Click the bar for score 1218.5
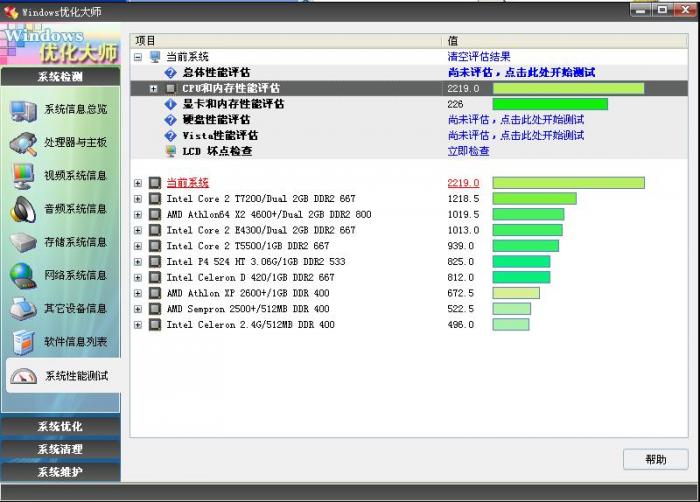700x502 pixels. point(534,199)
